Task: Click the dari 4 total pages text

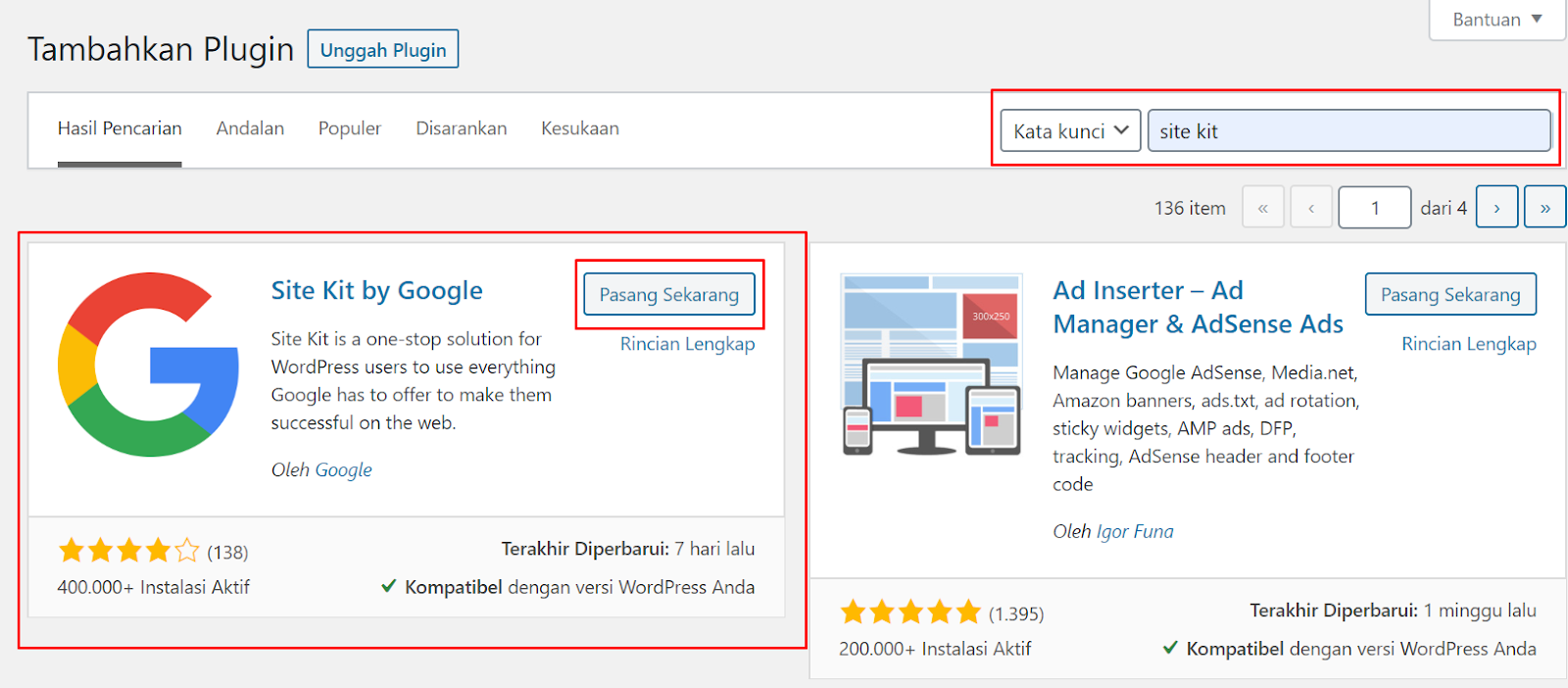Action: tap(1444, 208)
